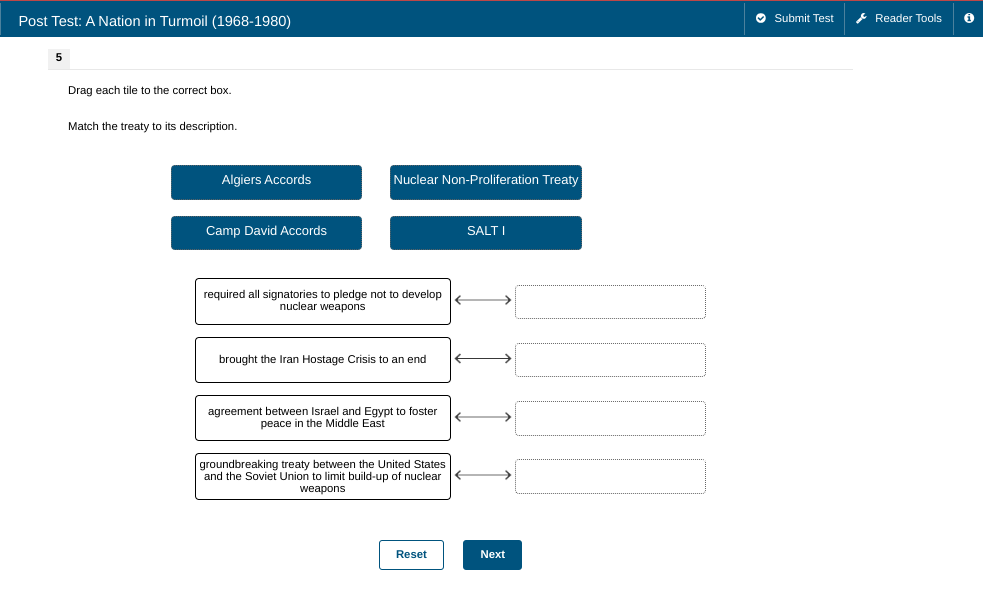Go to the Next question

[492, 555]
